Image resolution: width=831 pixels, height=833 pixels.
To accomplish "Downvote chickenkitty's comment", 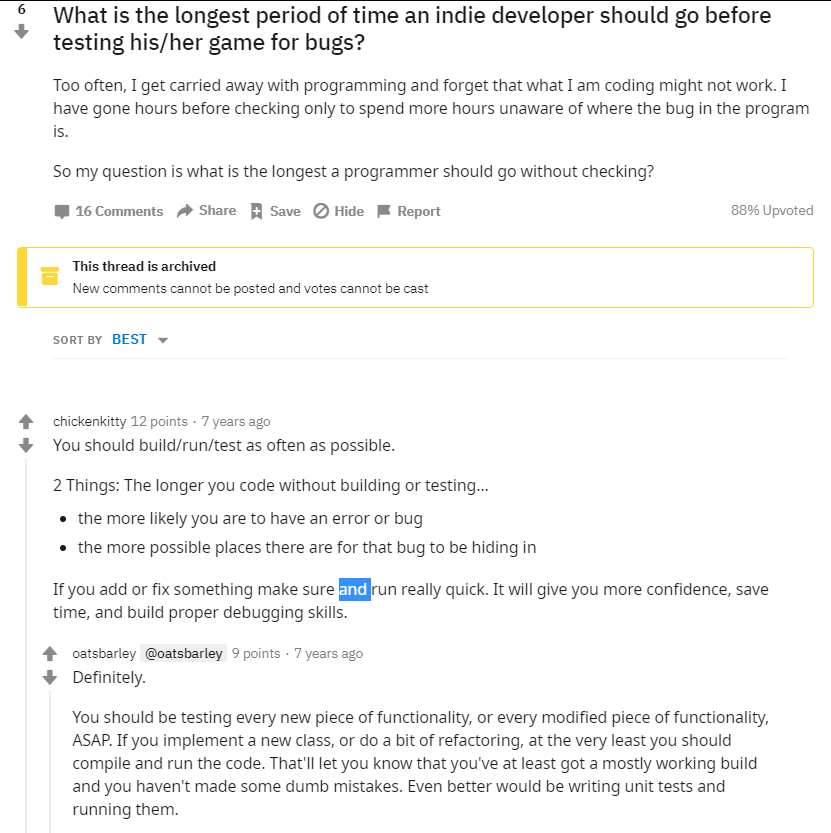I will 26,445.
